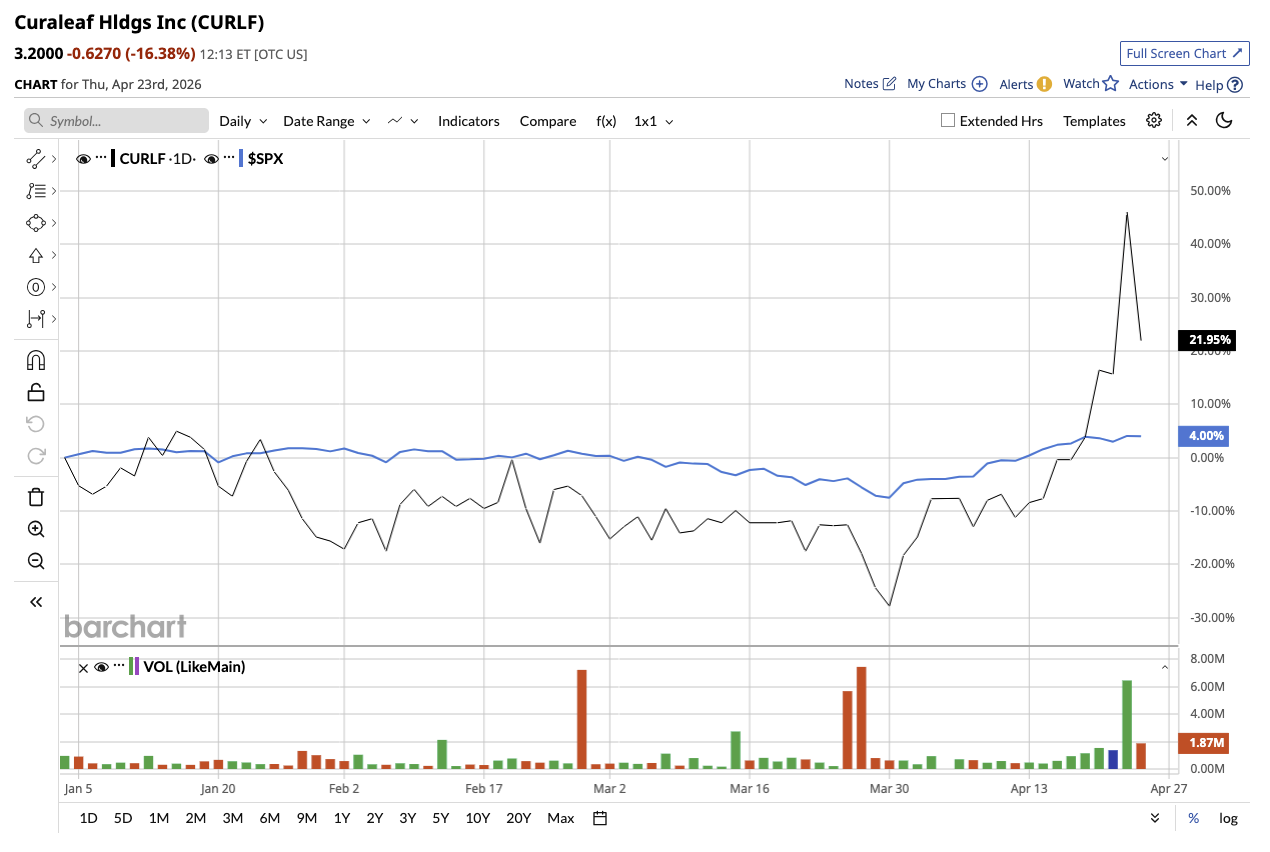Open the Daily frequency dropdown

tap(243, 121)
